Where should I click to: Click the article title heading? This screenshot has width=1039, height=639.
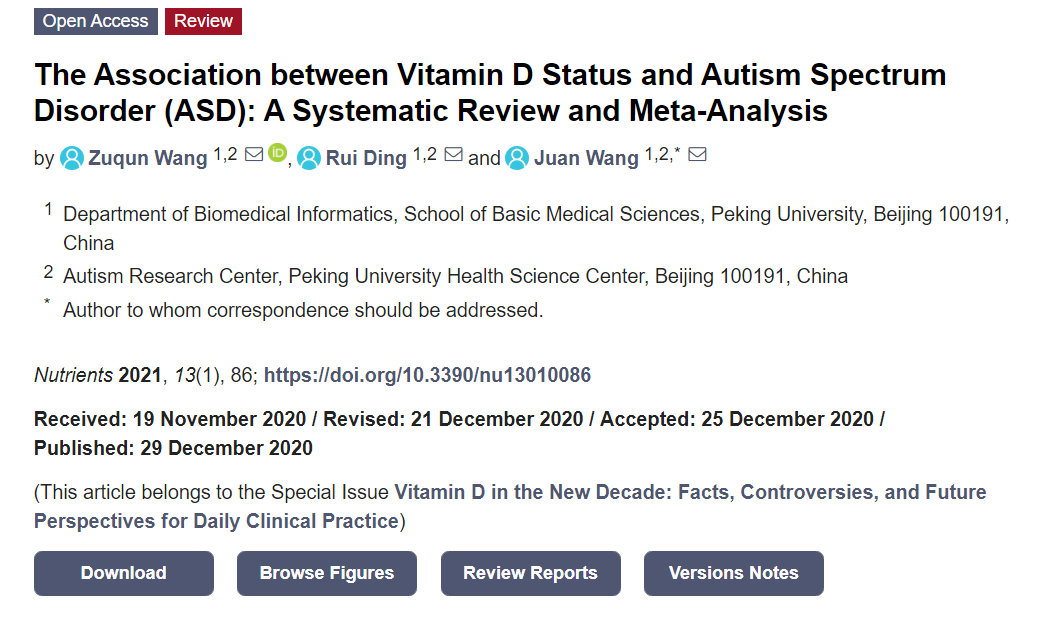point(490,93)
